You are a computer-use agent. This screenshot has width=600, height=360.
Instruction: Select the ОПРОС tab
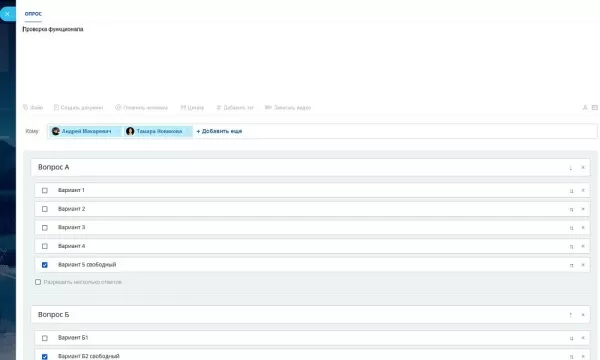coord(33,14)
